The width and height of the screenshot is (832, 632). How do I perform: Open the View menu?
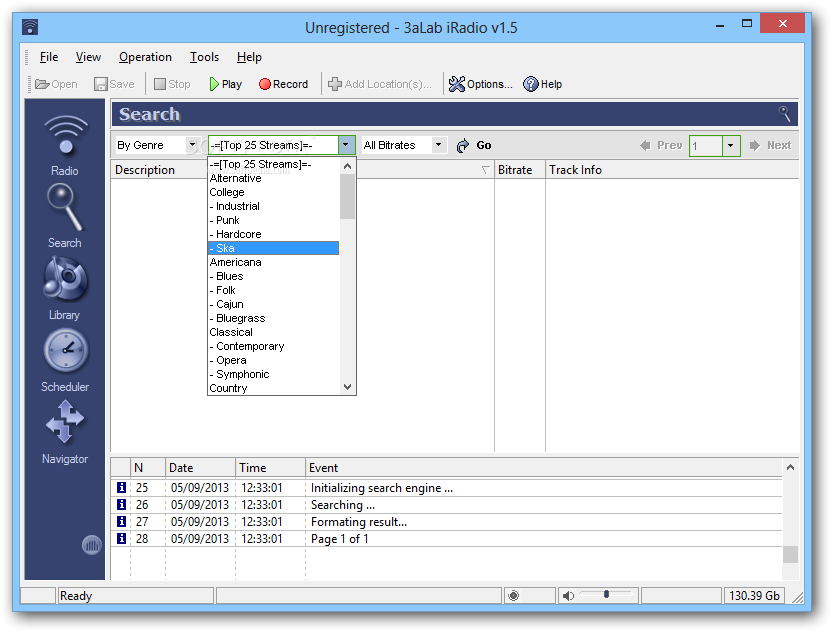click(88, 57)
